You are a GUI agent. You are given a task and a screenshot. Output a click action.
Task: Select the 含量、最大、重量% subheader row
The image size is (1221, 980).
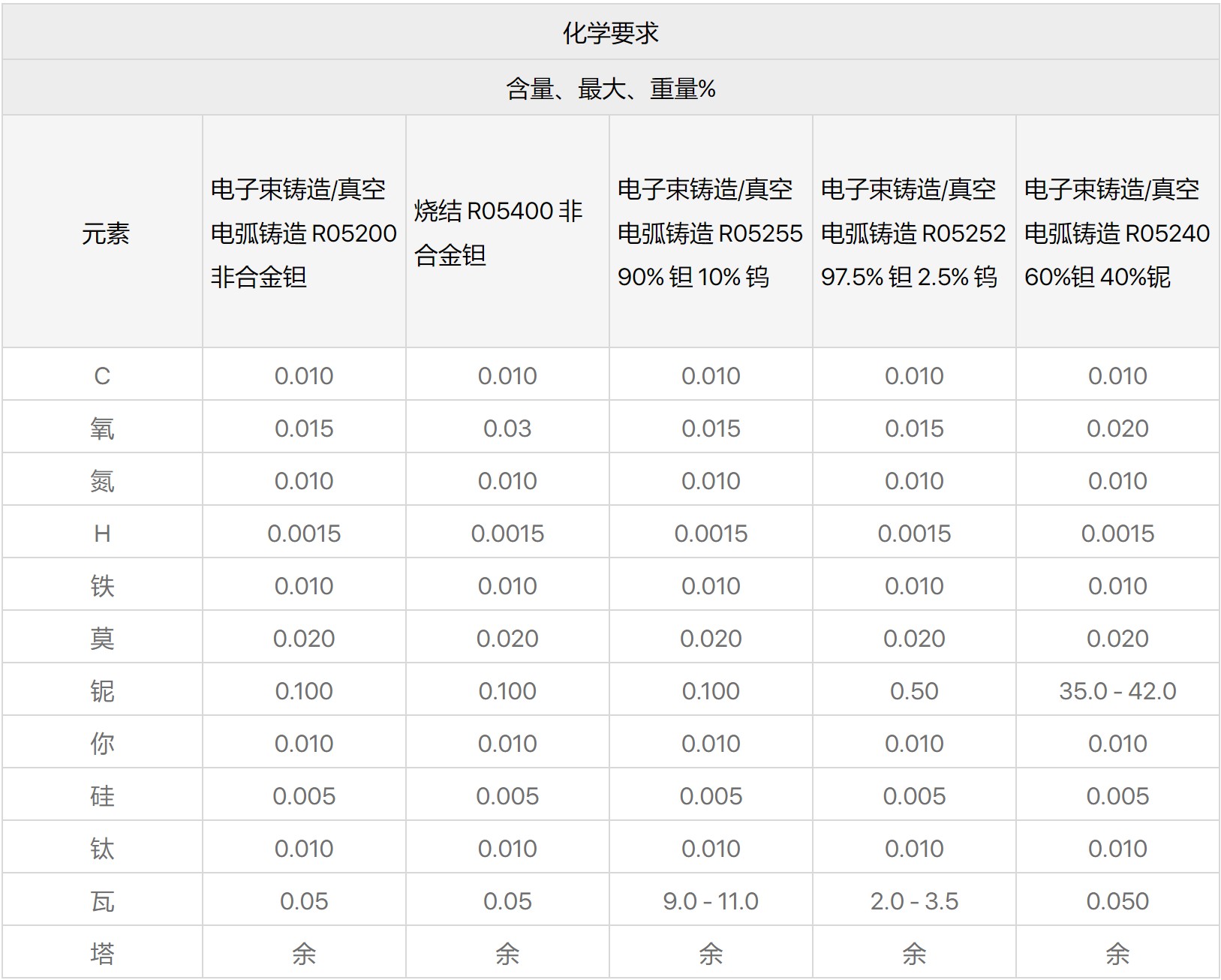click(x=610, y=89)
